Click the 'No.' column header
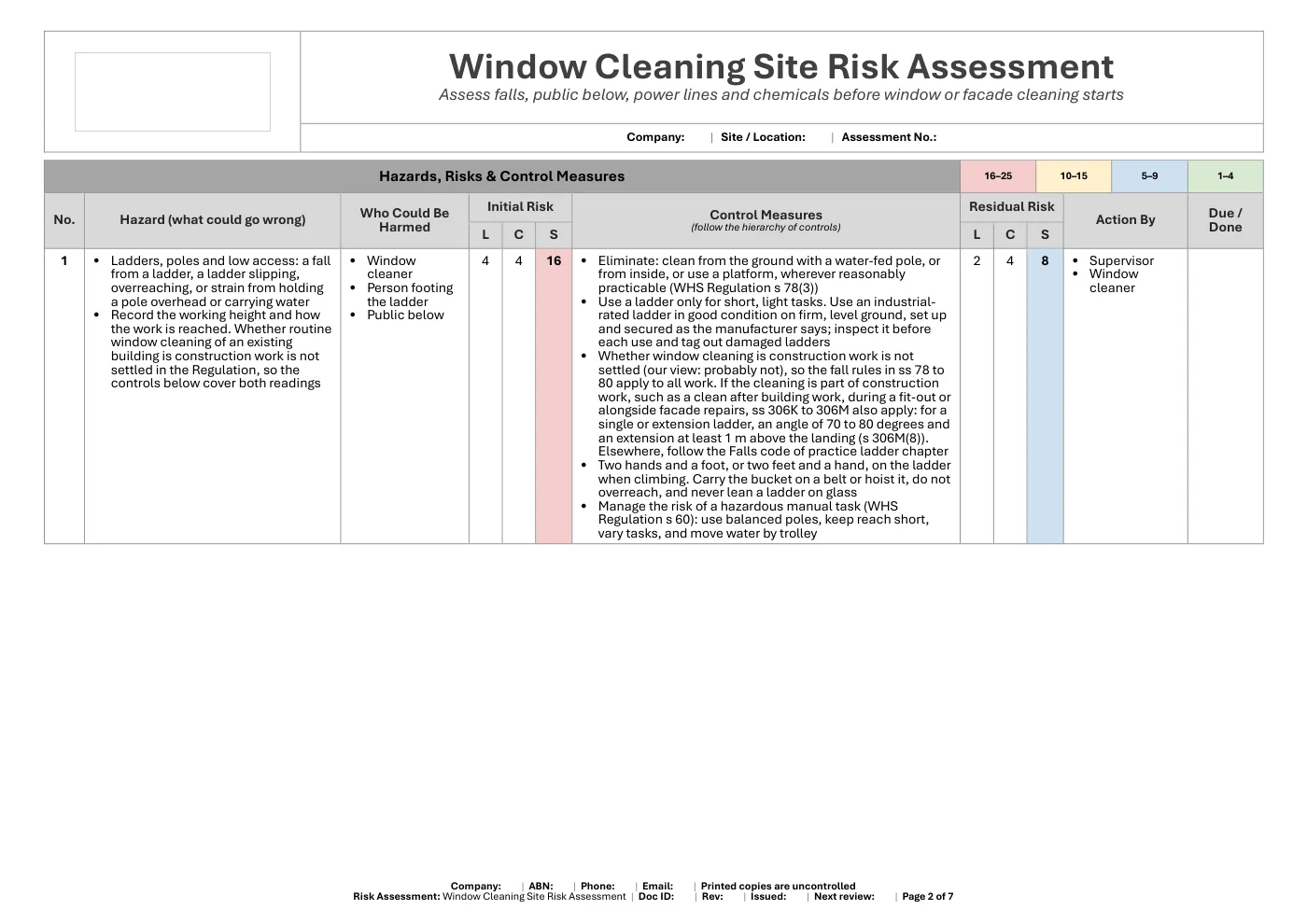The height and width of the screenshot is (924, 1307). pyautogui.click(x=64, y=220)
